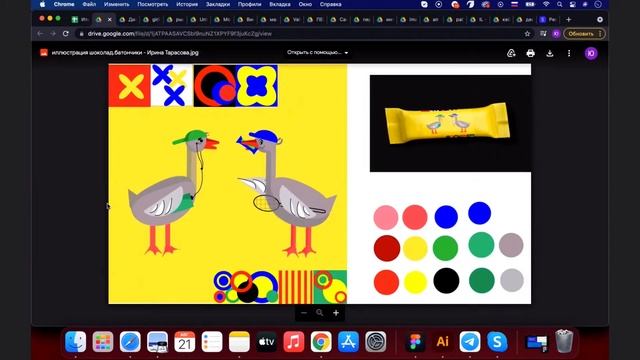Screen dimensions: 640x360
Task: Open Spotlight search in the menu bar
Action: point(560,4)
